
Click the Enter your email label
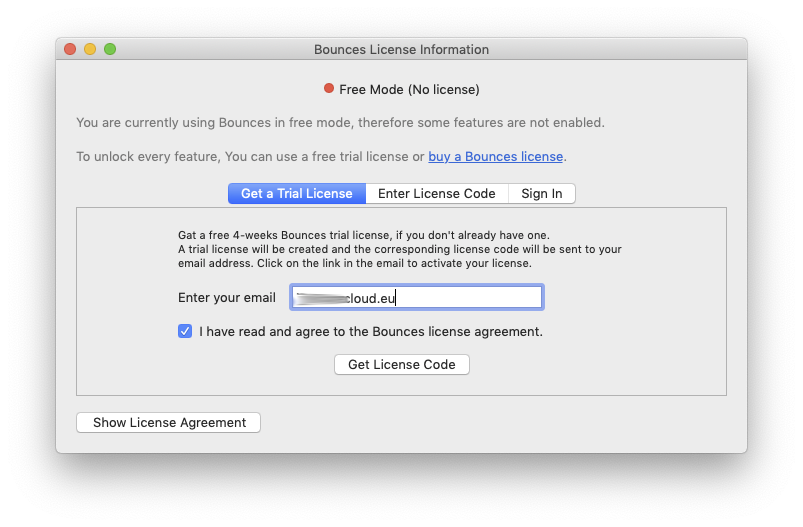tap(227, 298)
